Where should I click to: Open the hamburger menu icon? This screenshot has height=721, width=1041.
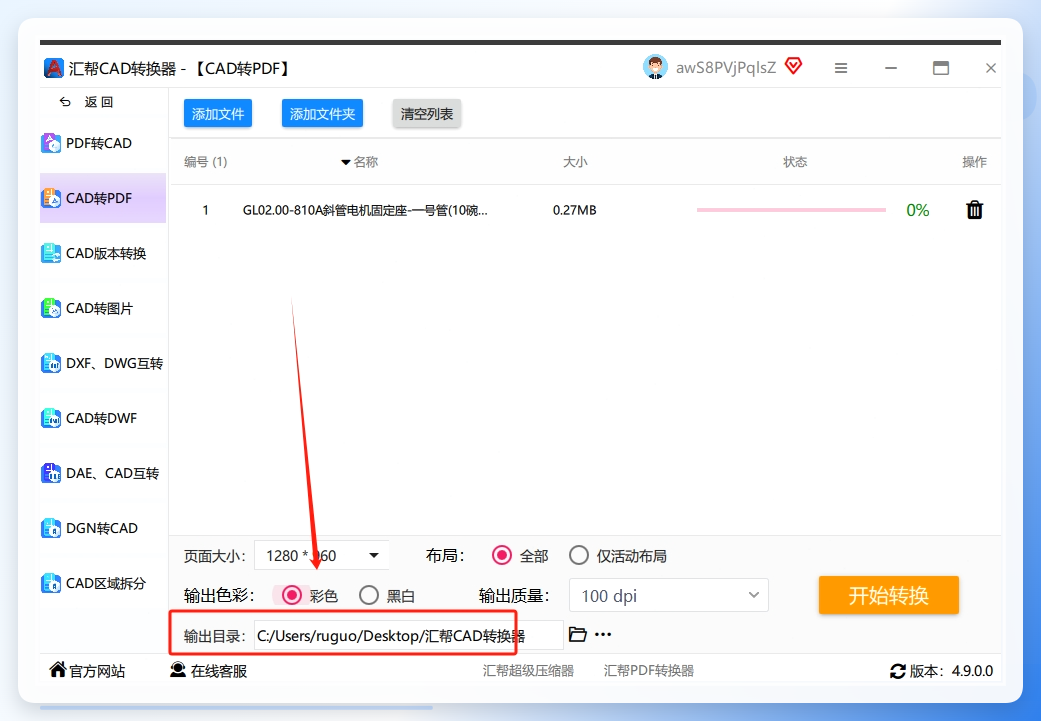pyautogui.click(x=841, y=68)
